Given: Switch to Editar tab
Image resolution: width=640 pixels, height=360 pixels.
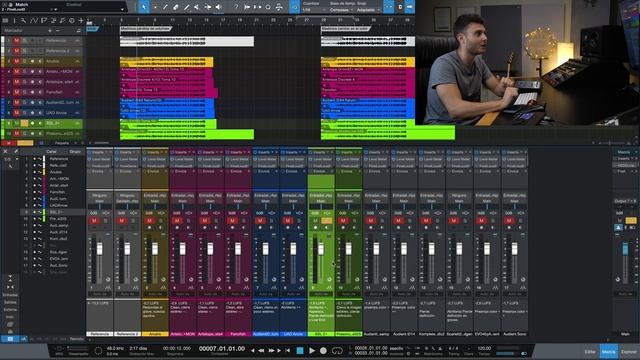Looking at the screenshot, I should 590,352.
